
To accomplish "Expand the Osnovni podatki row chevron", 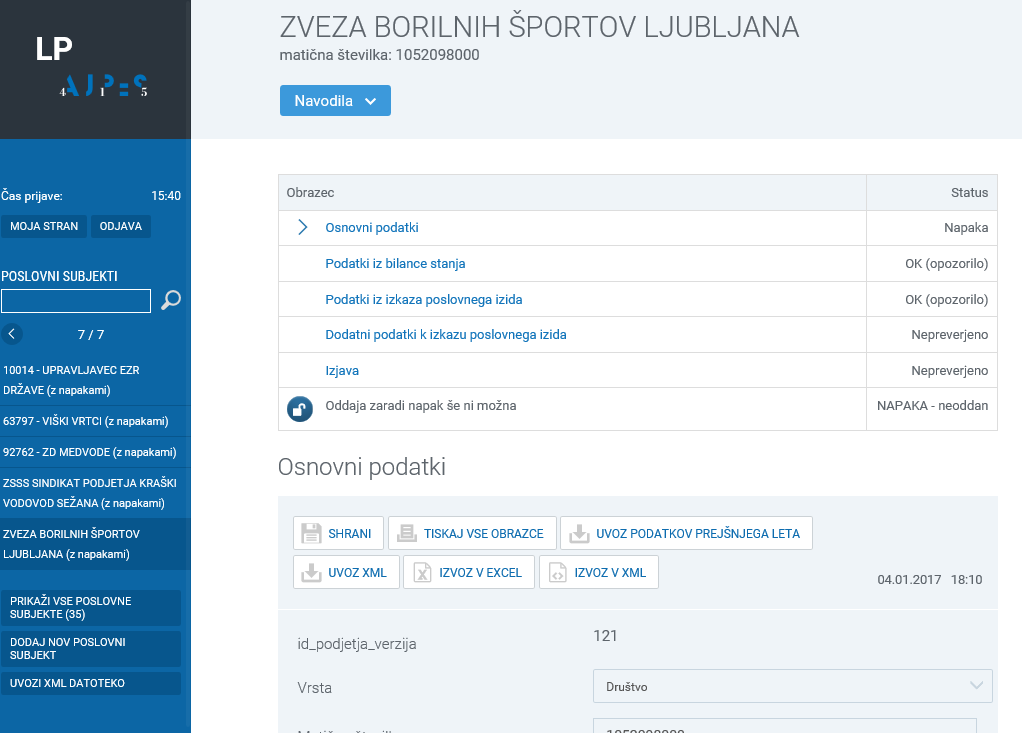I will pyautogui.click(x=302, y=228).
